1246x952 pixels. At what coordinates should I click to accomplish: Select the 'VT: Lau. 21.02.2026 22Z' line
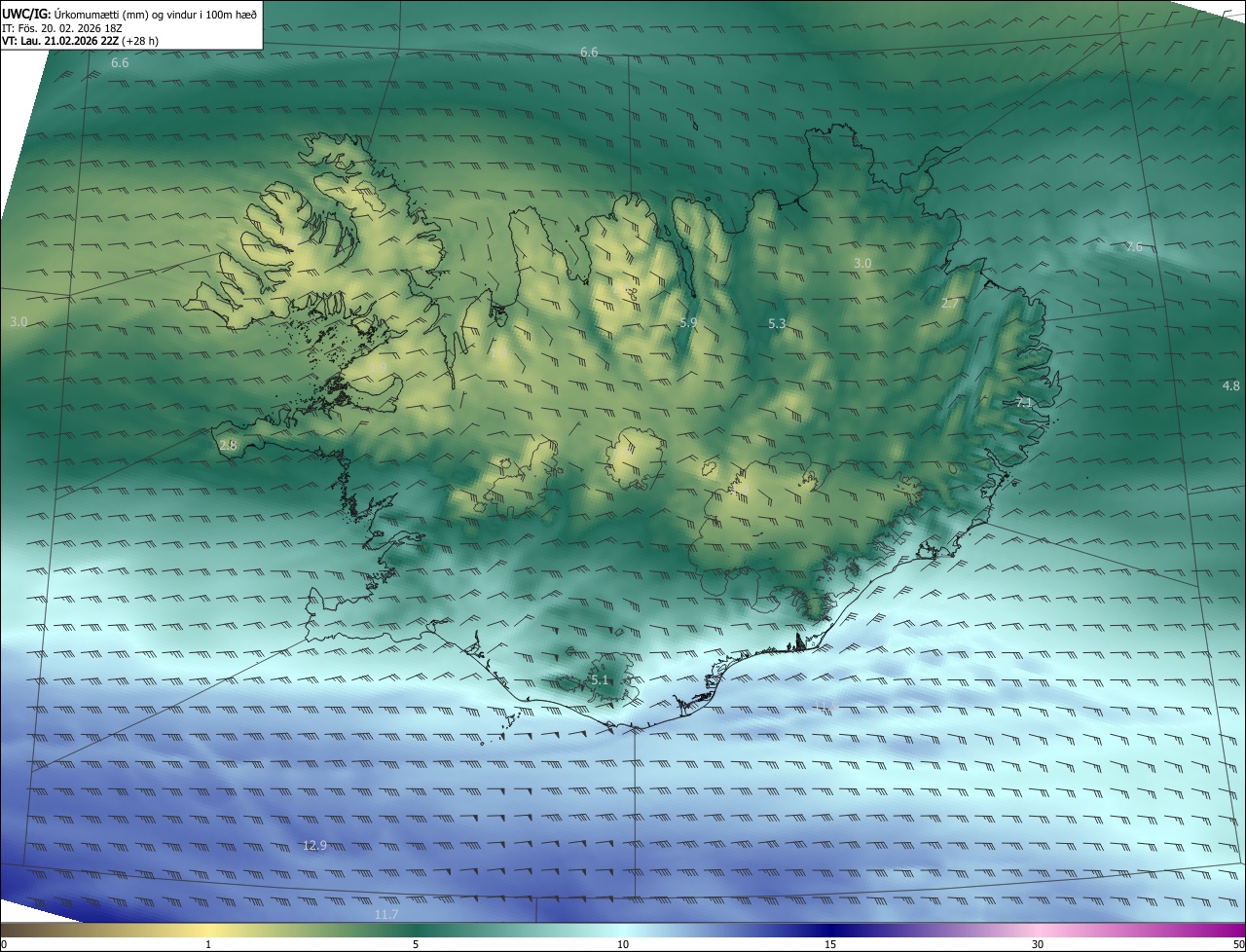click(x=60, y=42)
